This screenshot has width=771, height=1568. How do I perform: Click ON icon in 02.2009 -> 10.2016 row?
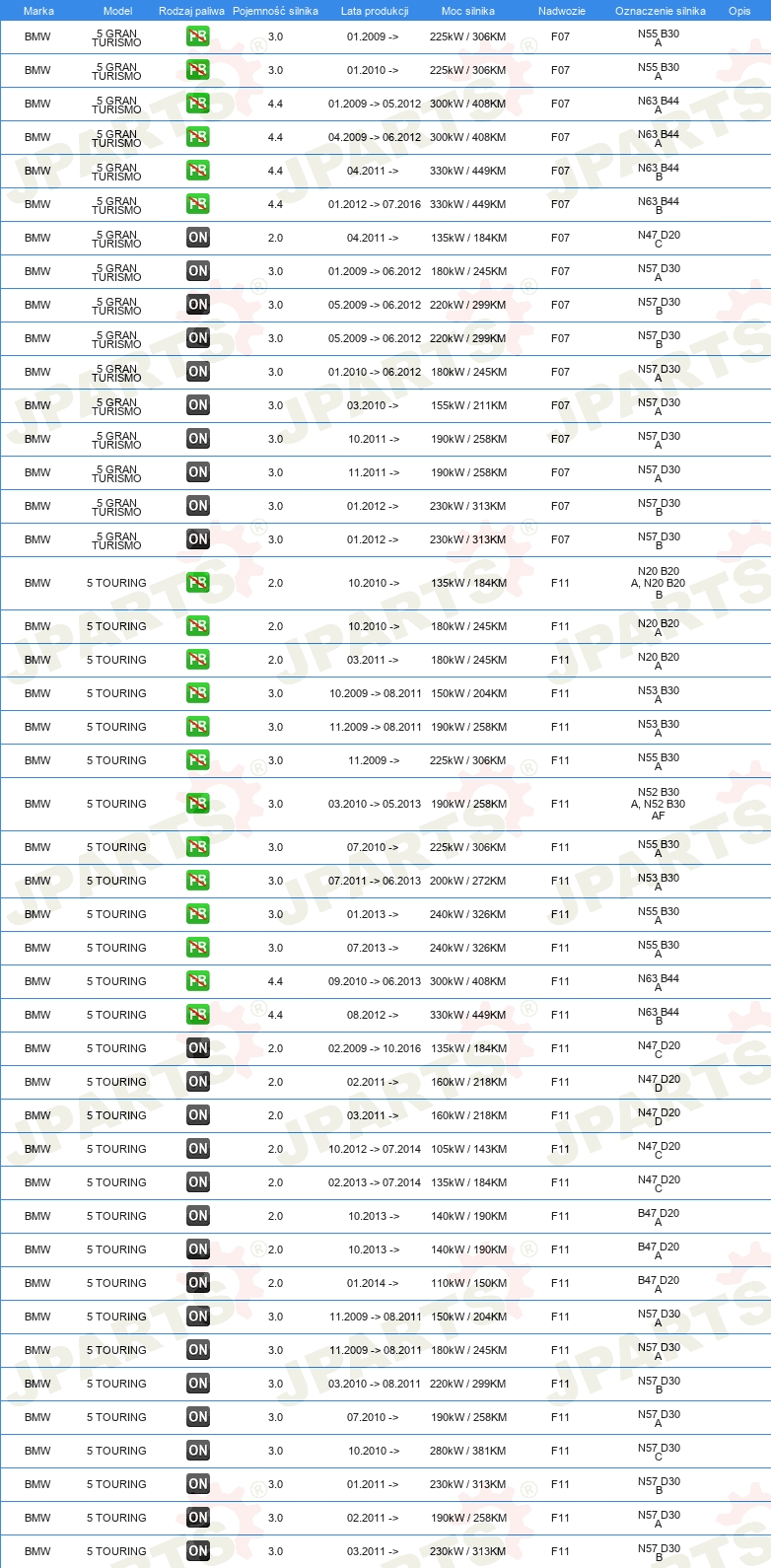[x=198, y=1048]
